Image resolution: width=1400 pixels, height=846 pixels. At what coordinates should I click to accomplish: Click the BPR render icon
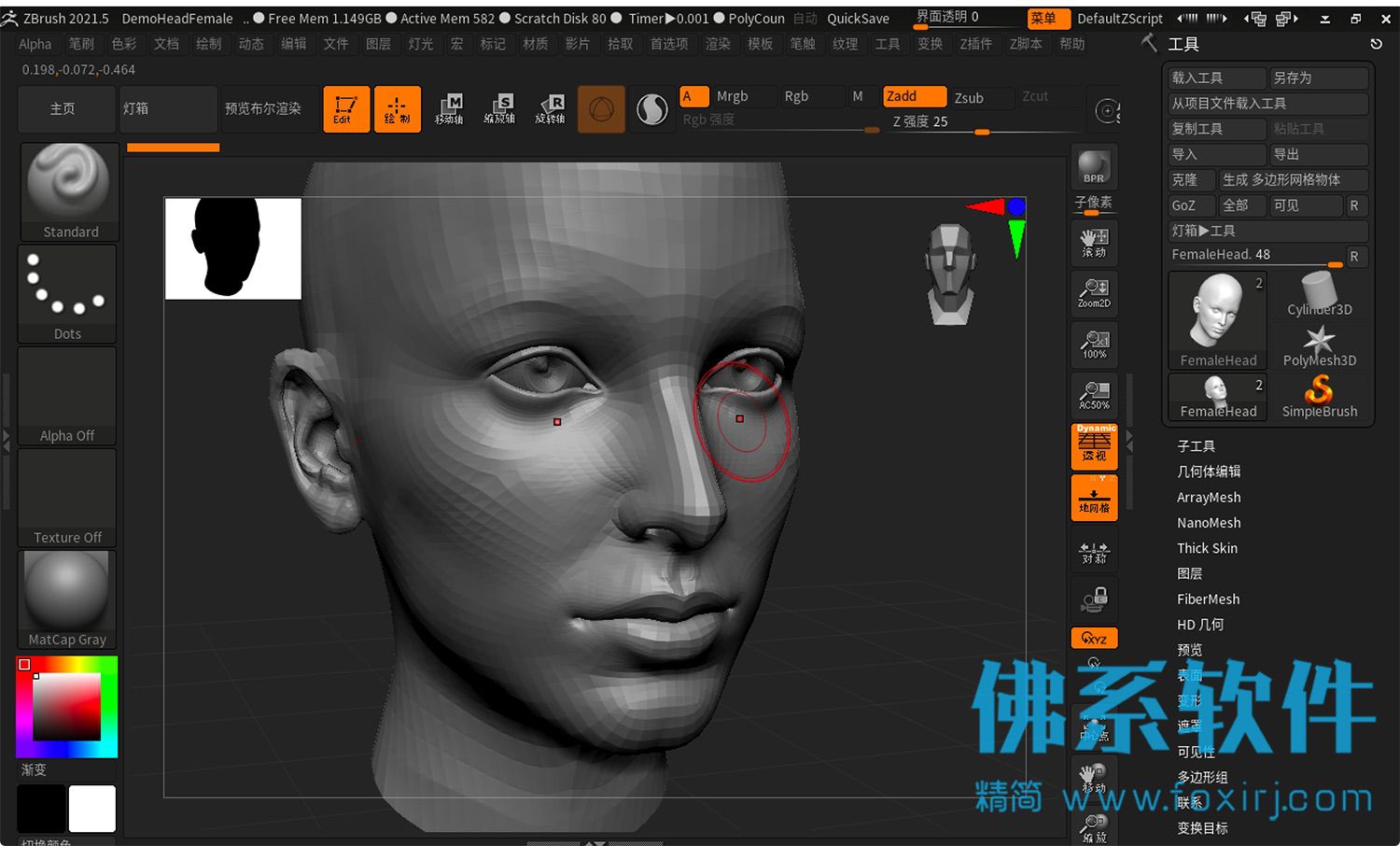tap(1094, 168)
